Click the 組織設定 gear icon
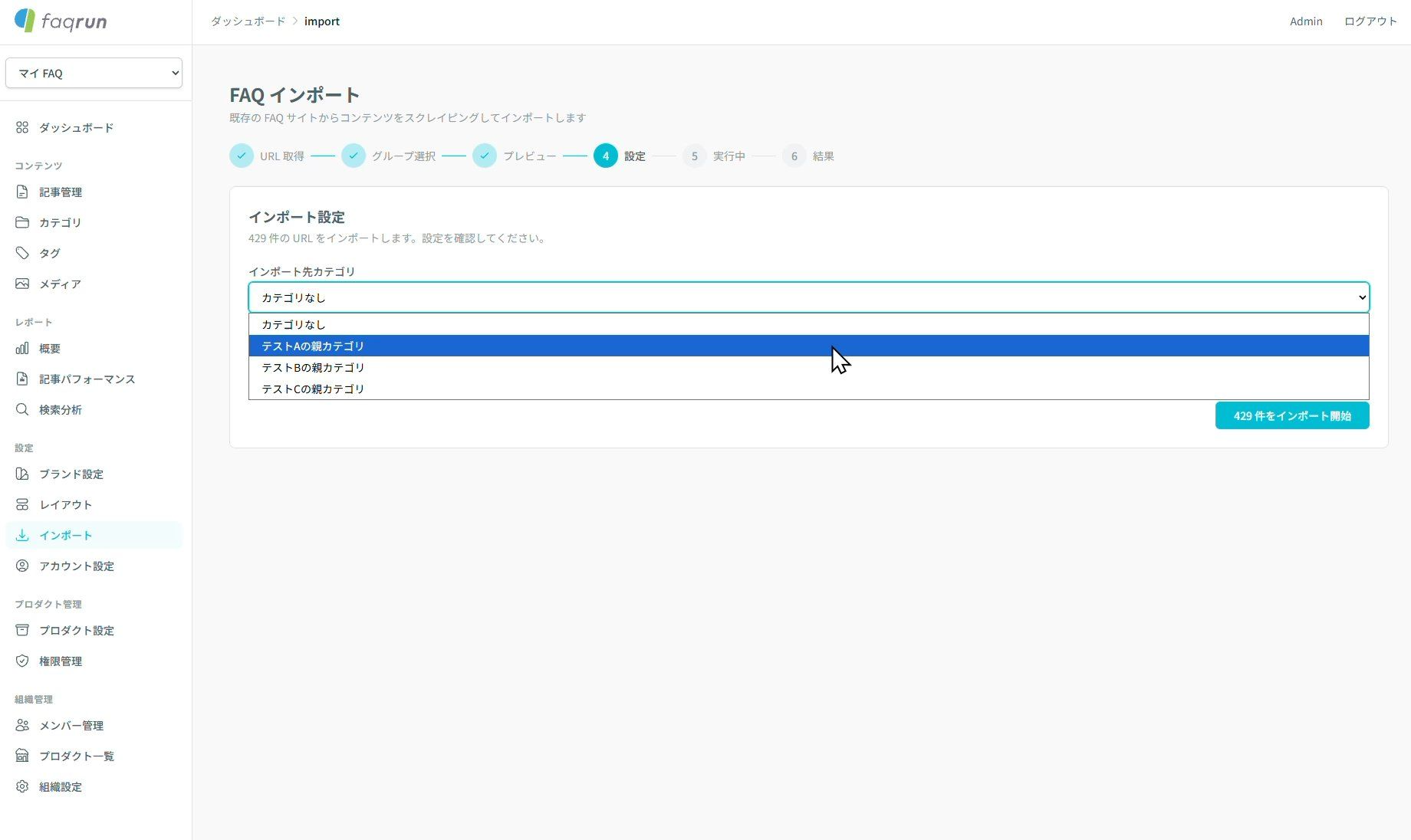This screenshot has width=1411, height=840. click(x=22, y=786)
